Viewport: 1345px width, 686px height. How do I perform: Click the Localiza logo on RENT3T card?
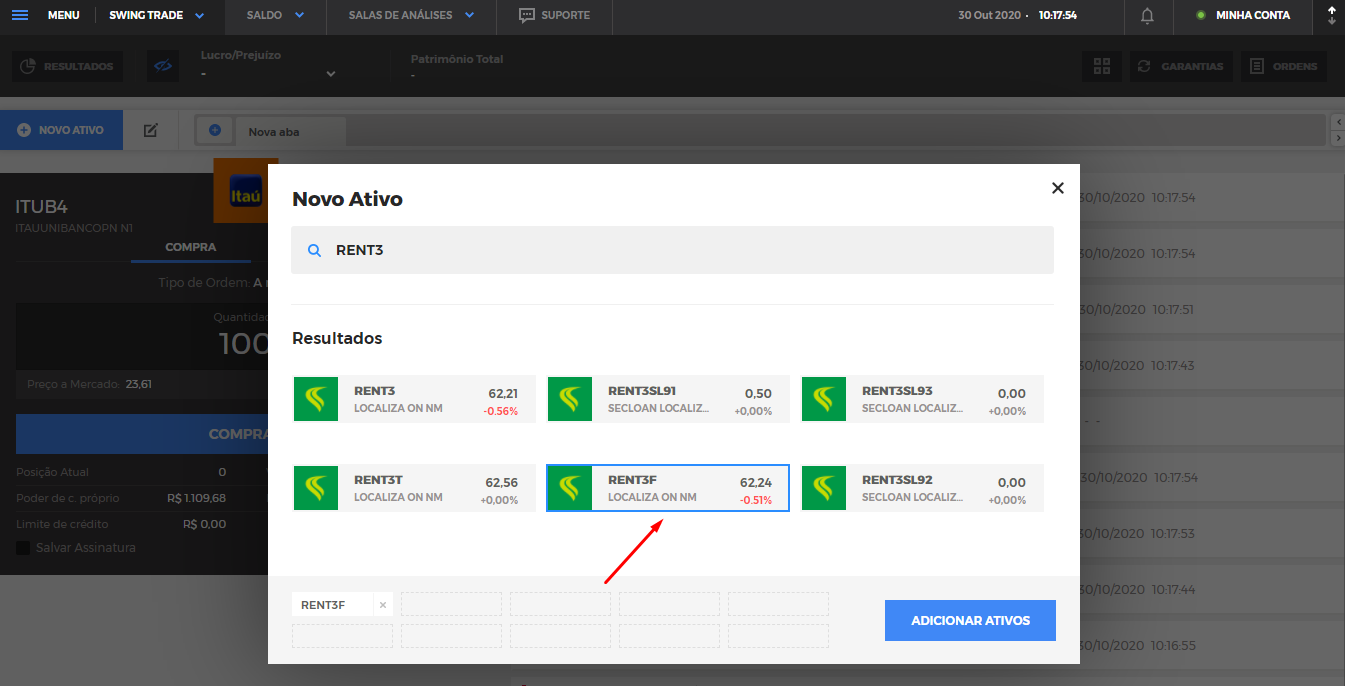pyautogui.click(x=316, y=488)
